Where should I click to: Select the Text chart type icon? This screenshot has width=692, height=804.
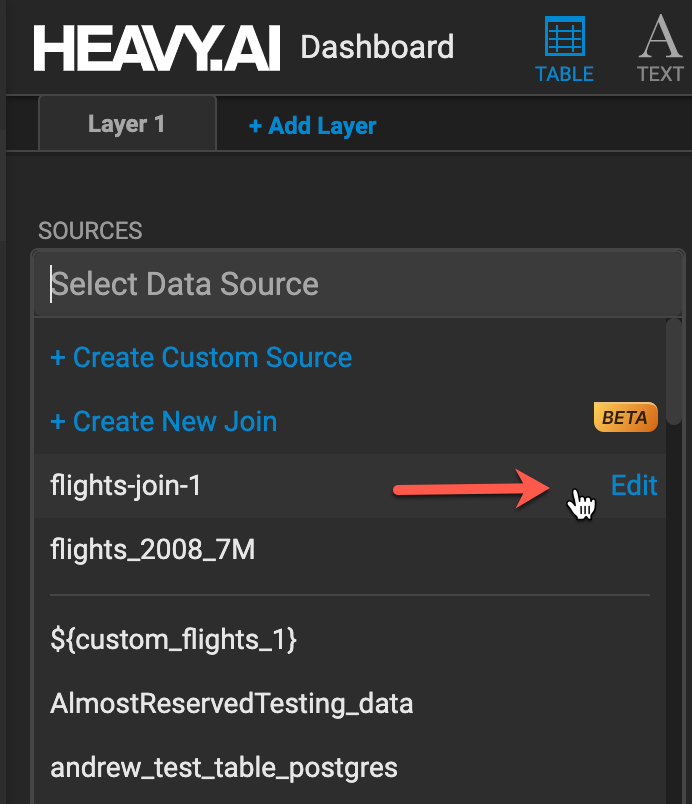(x=661, y=38)
